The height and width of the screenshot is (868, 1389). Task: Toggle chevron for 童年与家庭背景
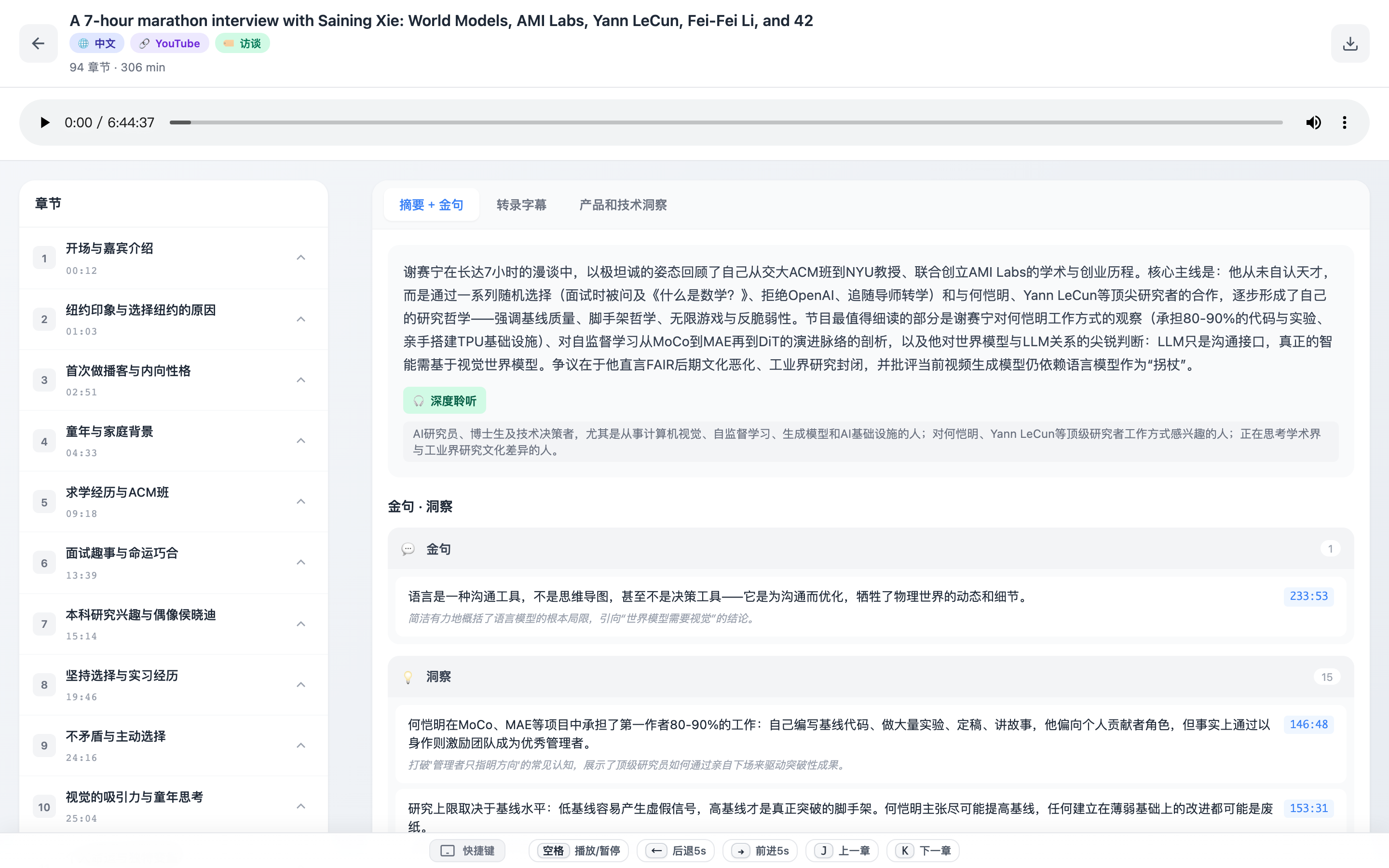[x=301, y=441]
